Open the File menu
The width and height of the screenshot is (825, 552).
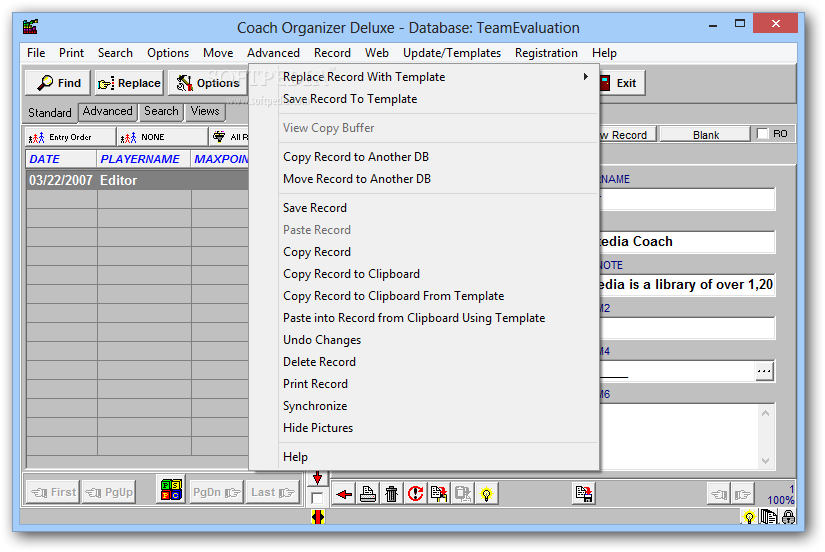(x=36, y=53)
